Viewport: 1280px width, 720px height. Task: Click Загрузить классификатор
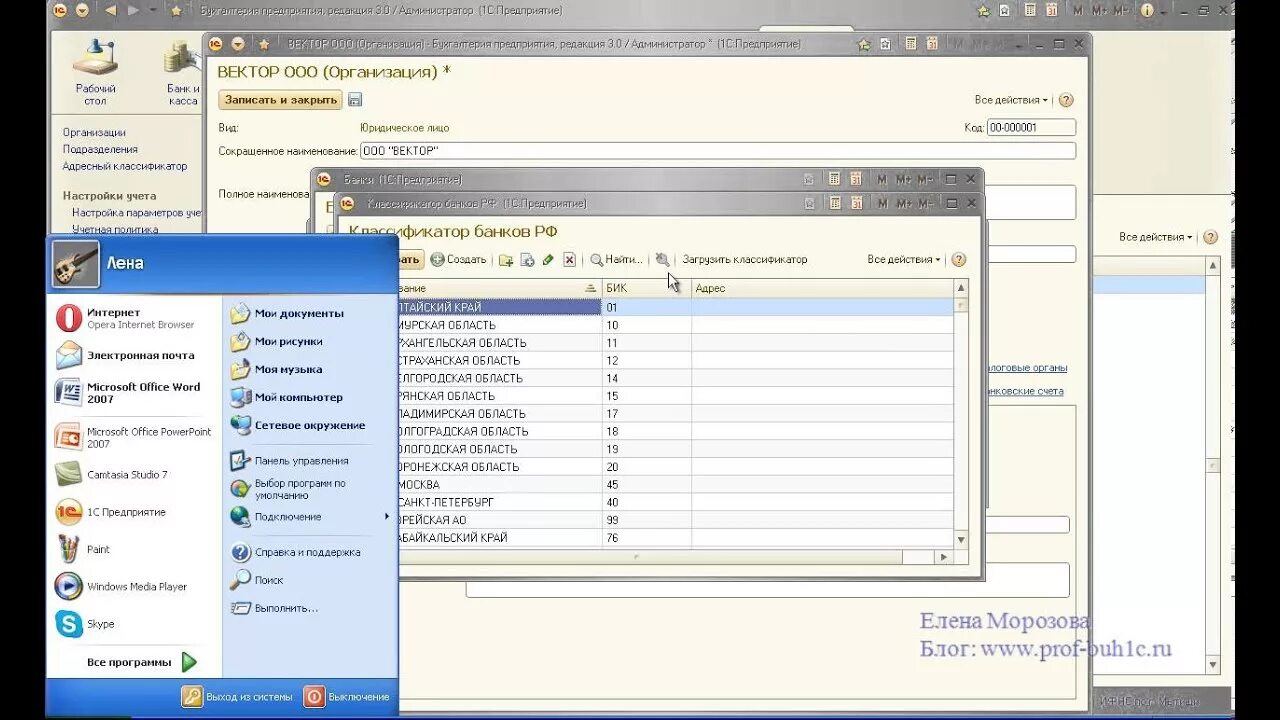[x=744, y=260]
